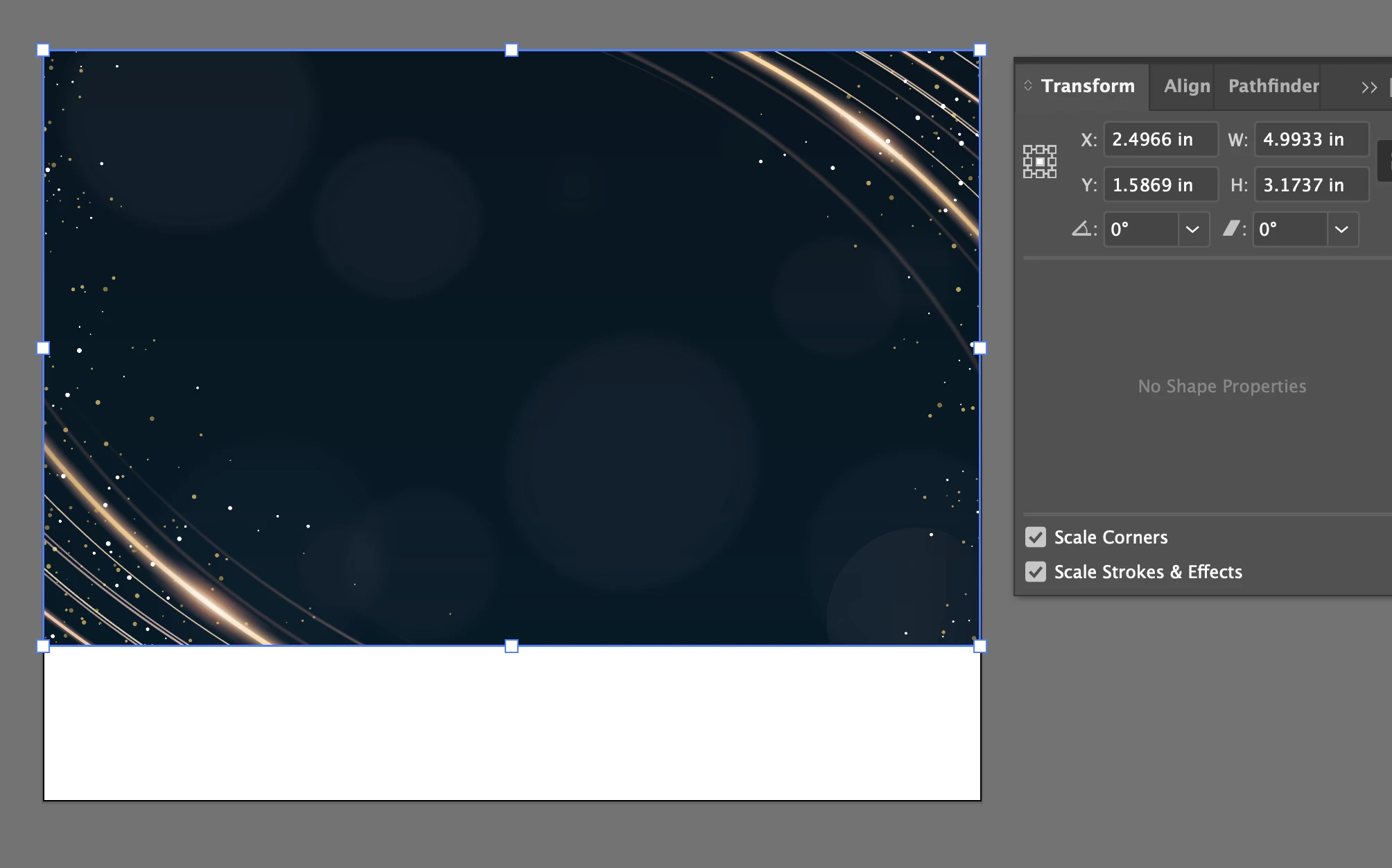Viewport: 1392px width, 868px height.
Task: Click the panel cycle arrows beside Transform
Action: pyautogui.click(x=1028, y=85)
